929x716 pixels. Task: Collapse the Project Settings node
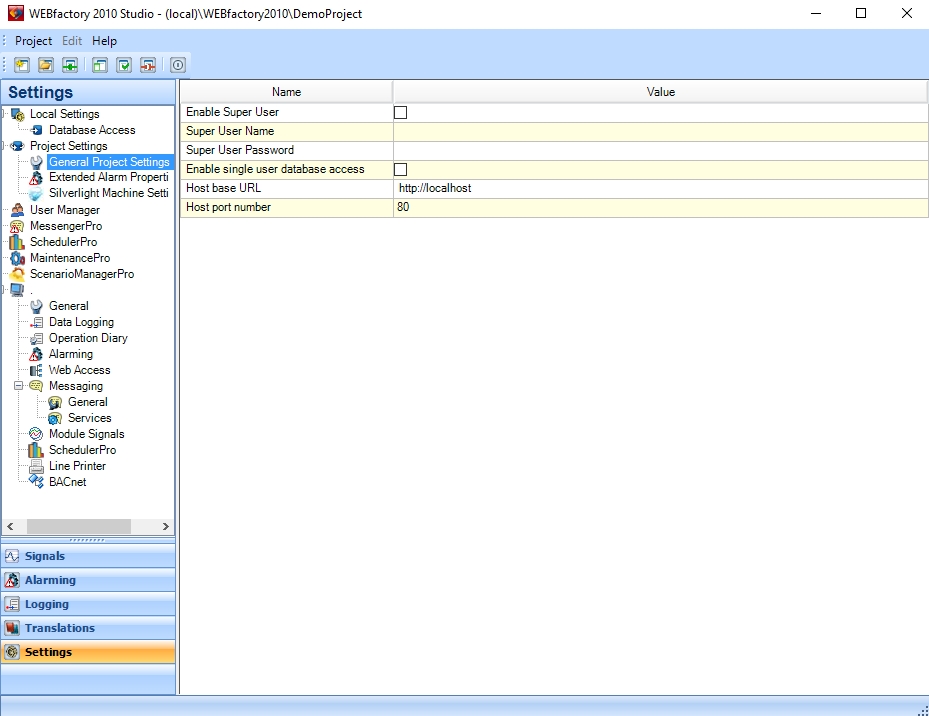click(5, 146)
